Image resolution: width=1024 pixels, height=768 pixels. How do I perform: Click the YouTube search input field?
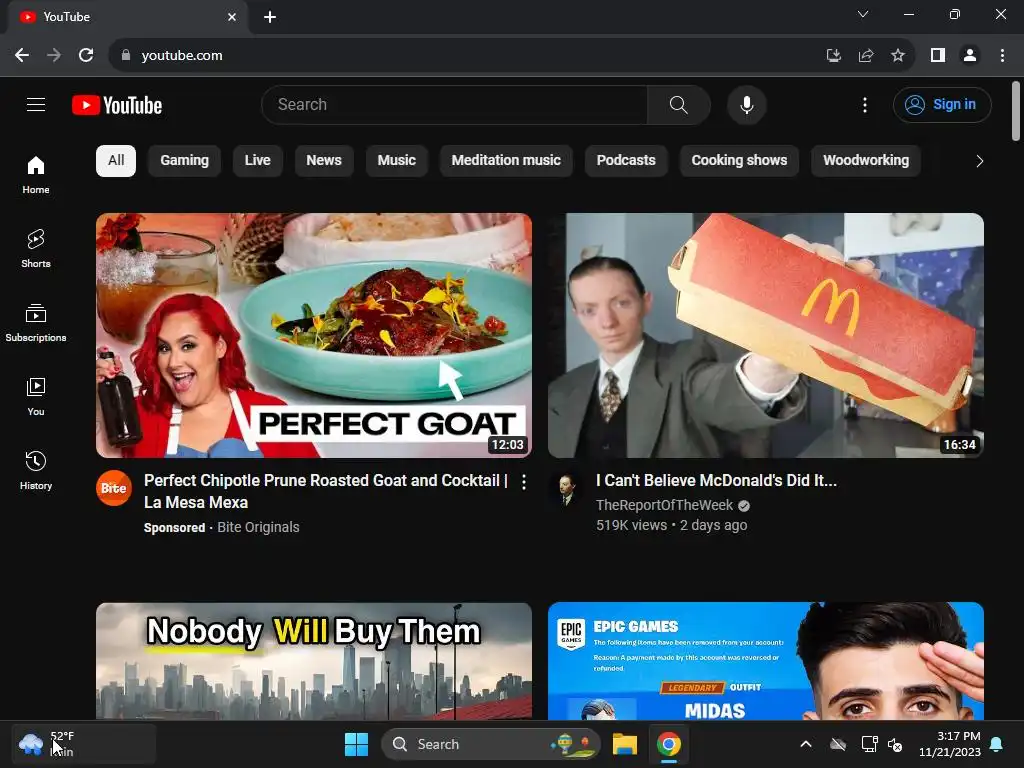[455, 104]
